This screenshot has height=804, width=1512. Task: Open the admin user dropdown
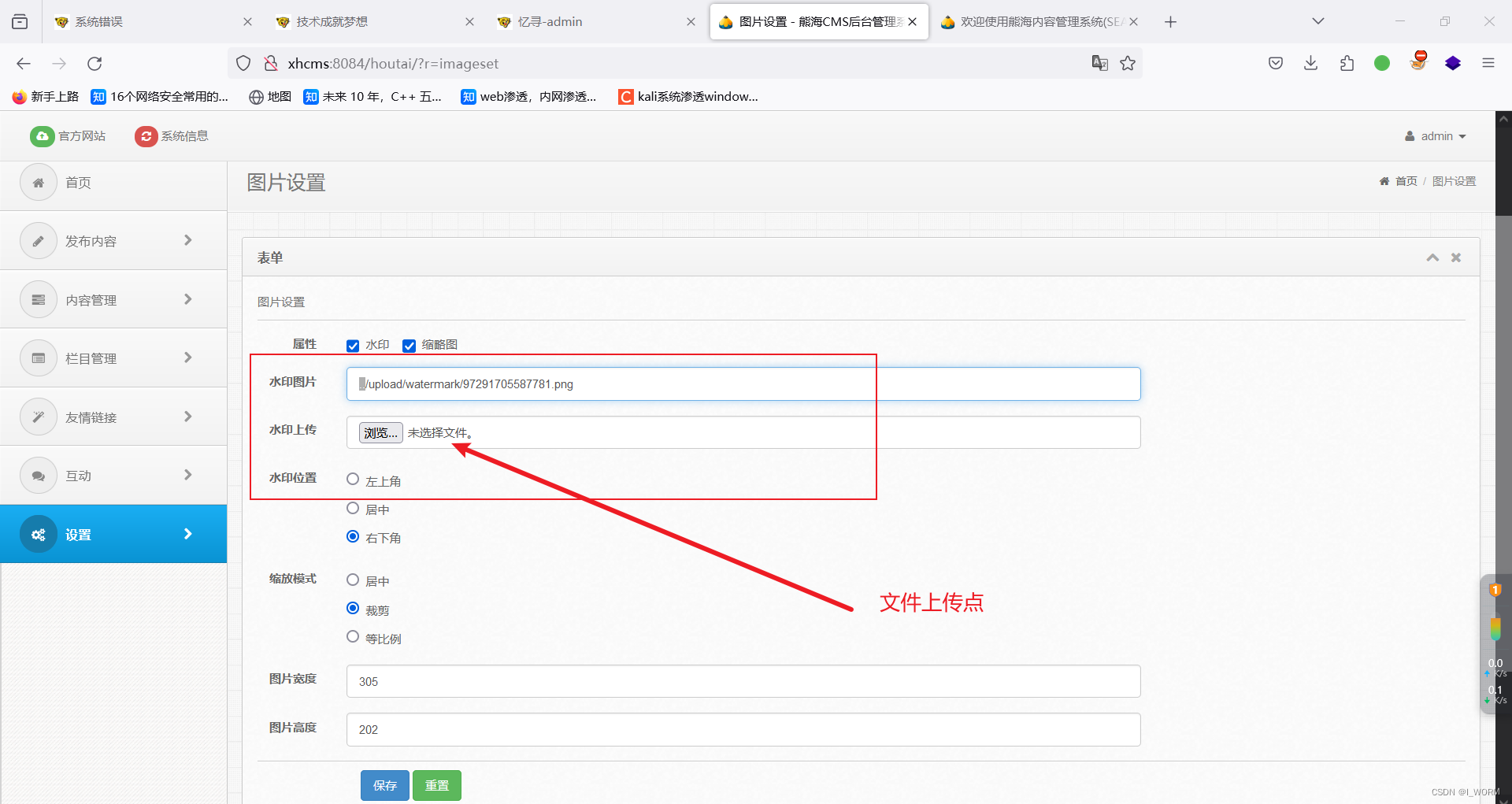[x=1436, y=136]
